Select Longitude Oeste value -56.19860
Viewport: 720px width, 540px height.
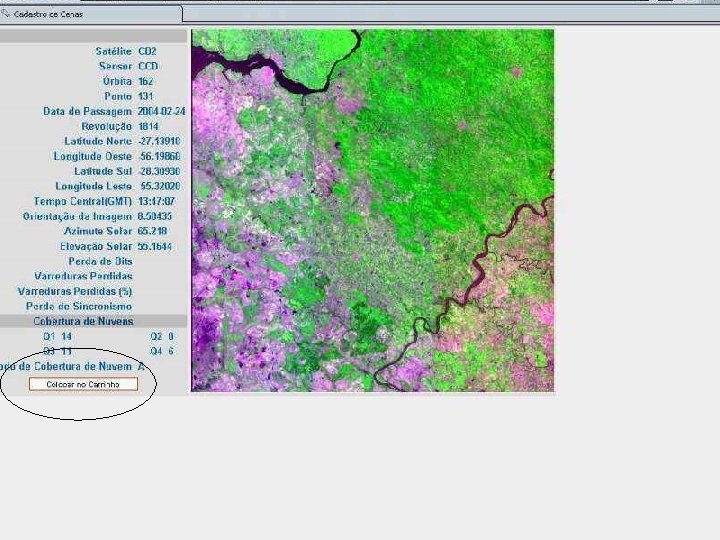coord(159,156)
